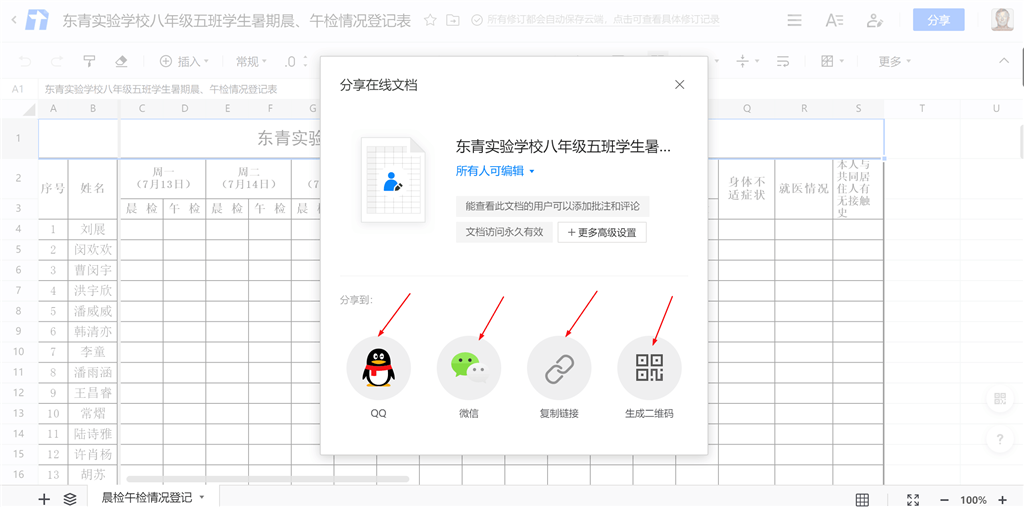Open the 常规 number format dropdown

click(251, 61)
